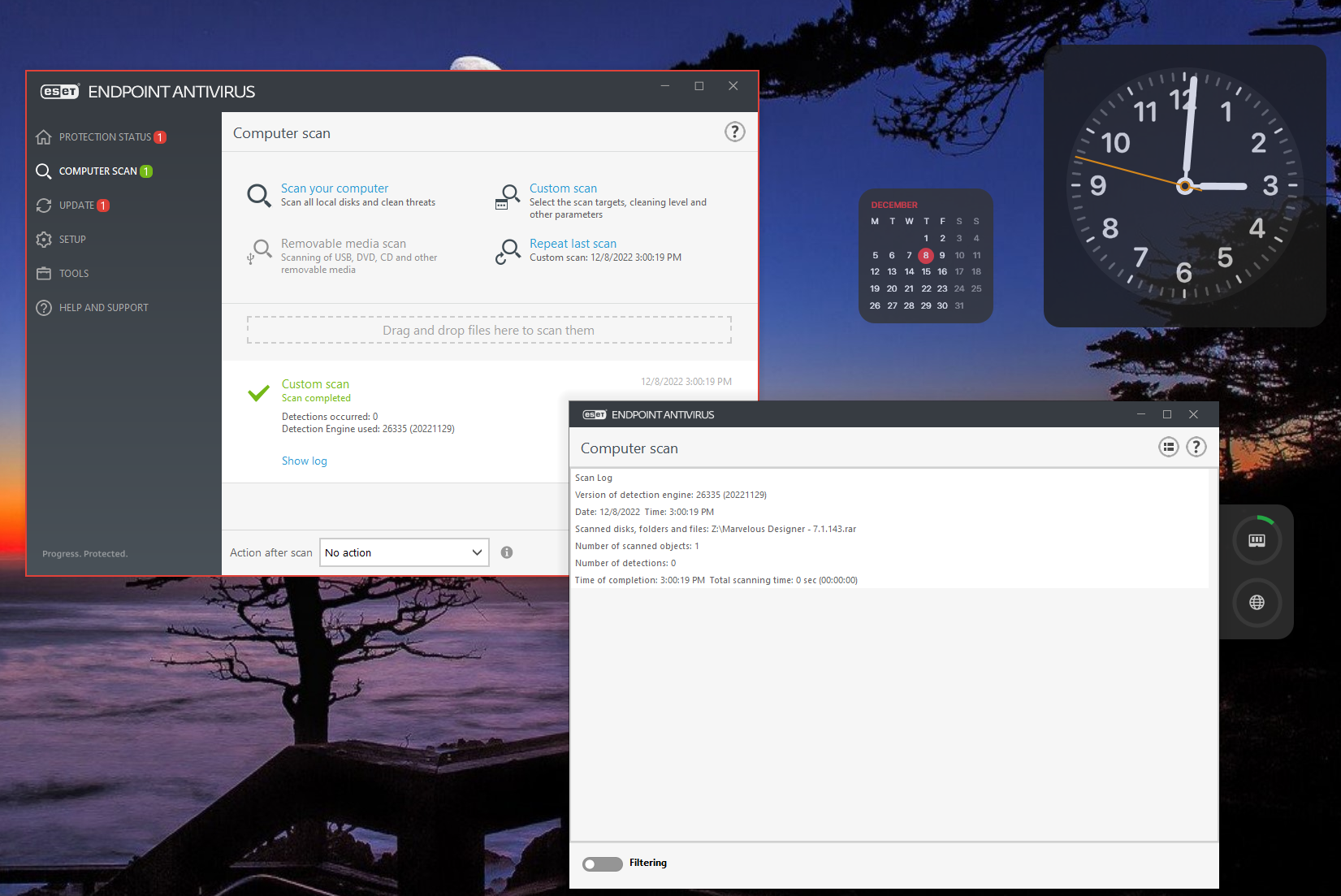Click the Scan your computer magnifier icon
Viewport: 1341px width, 896px height.
click(259, 195)
